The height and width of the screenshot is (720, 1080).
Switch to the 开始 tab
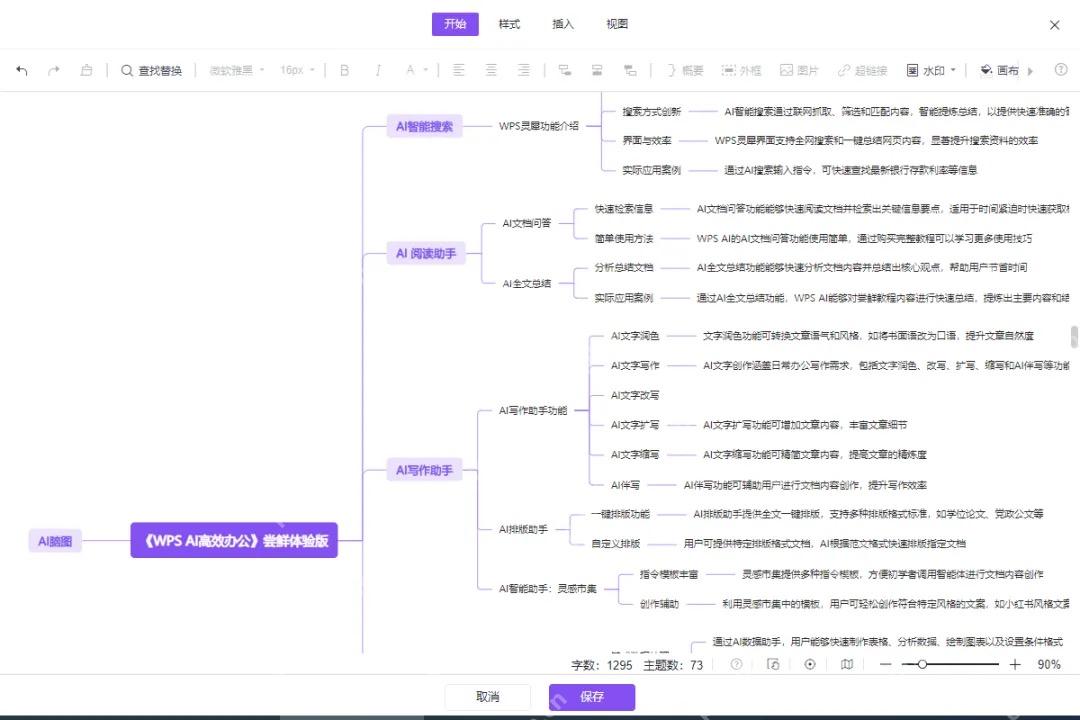click(455, 24)
